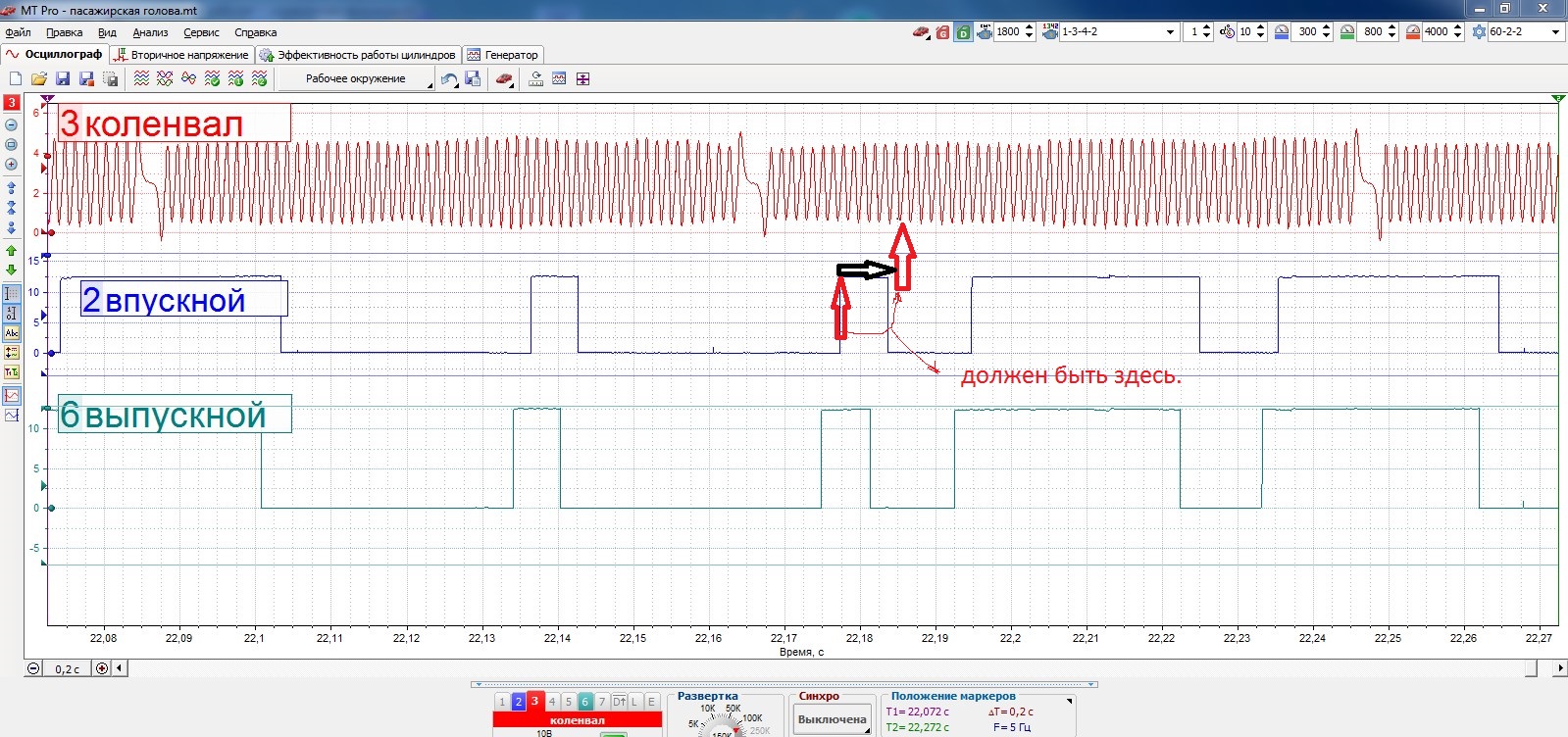The height and width of the screenshot is (737, 1568).
Task: Click the third crossed-waveform icon
Action: tap(188, 78)
